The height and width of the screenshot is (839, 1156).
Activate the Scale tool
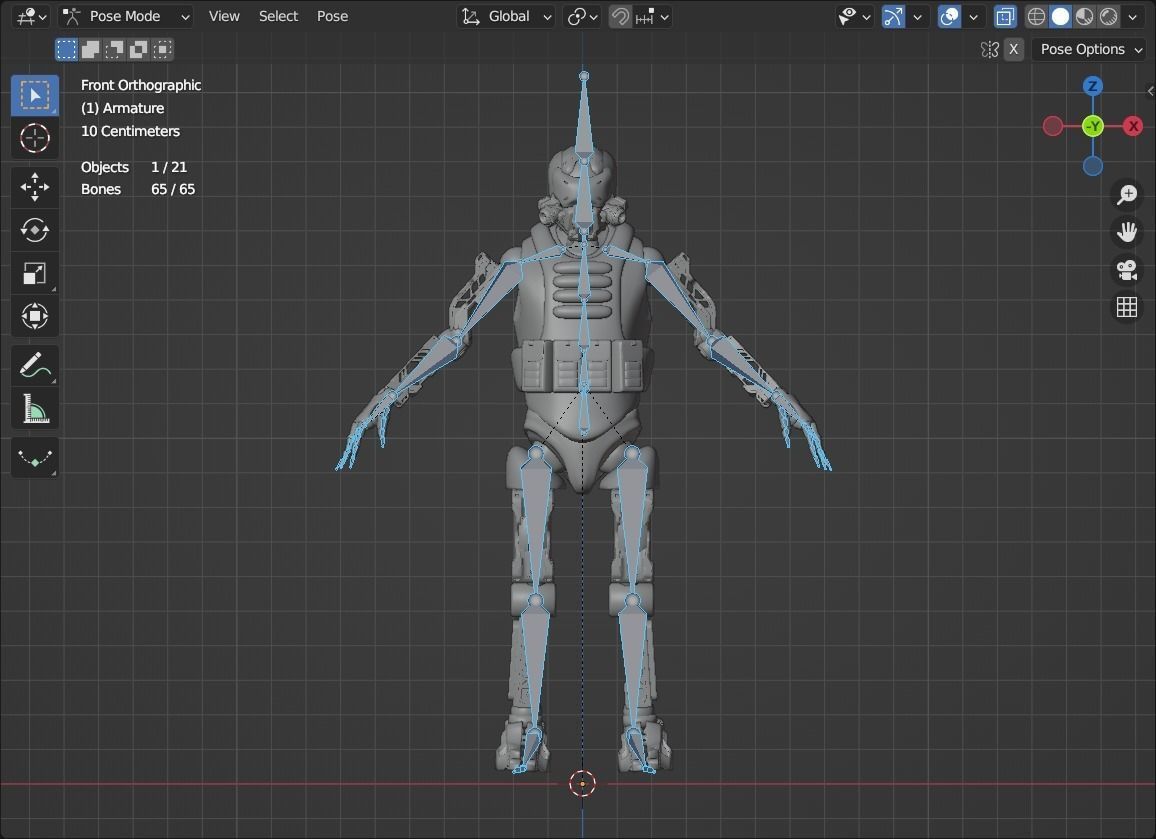pos(35,274)
